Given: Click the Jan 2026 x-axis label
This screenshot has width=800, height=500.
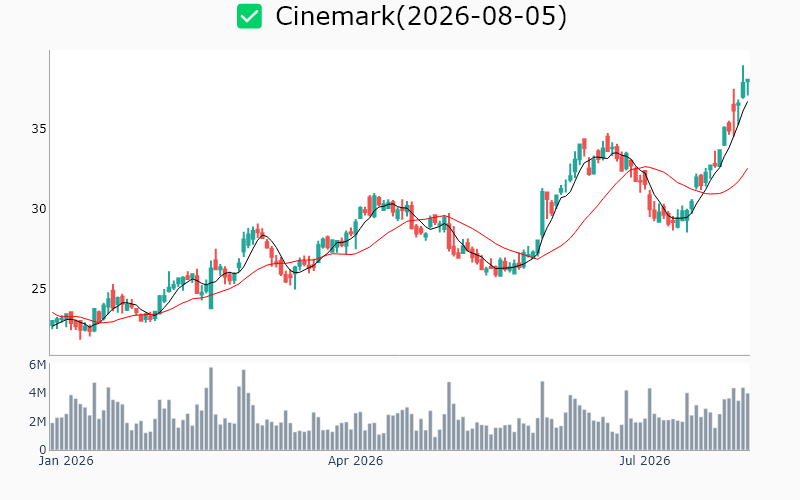Looking at the screenshot, I should [x=66, y=461].
